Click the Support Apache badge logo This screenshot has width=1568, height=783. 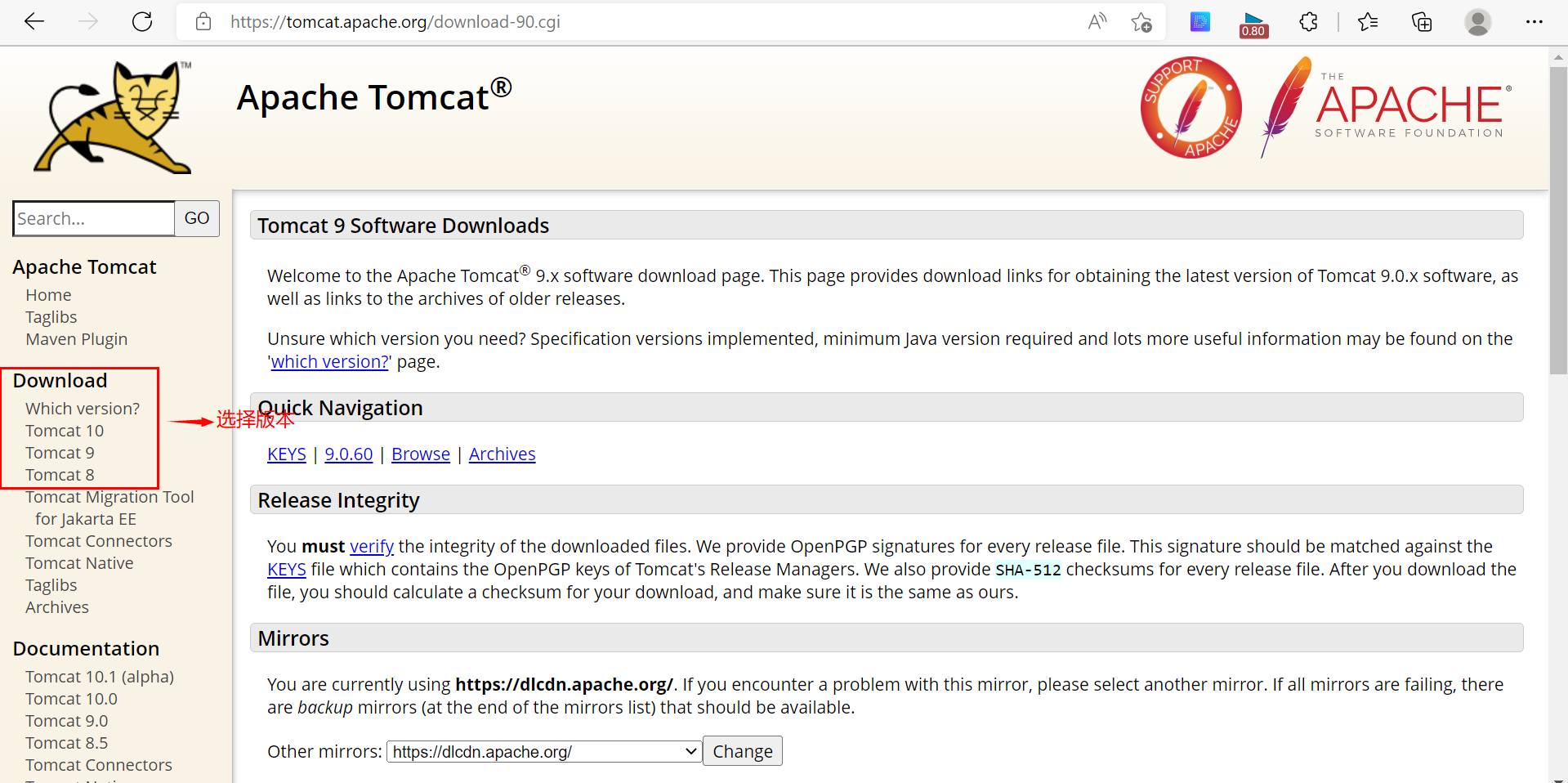1191,107
